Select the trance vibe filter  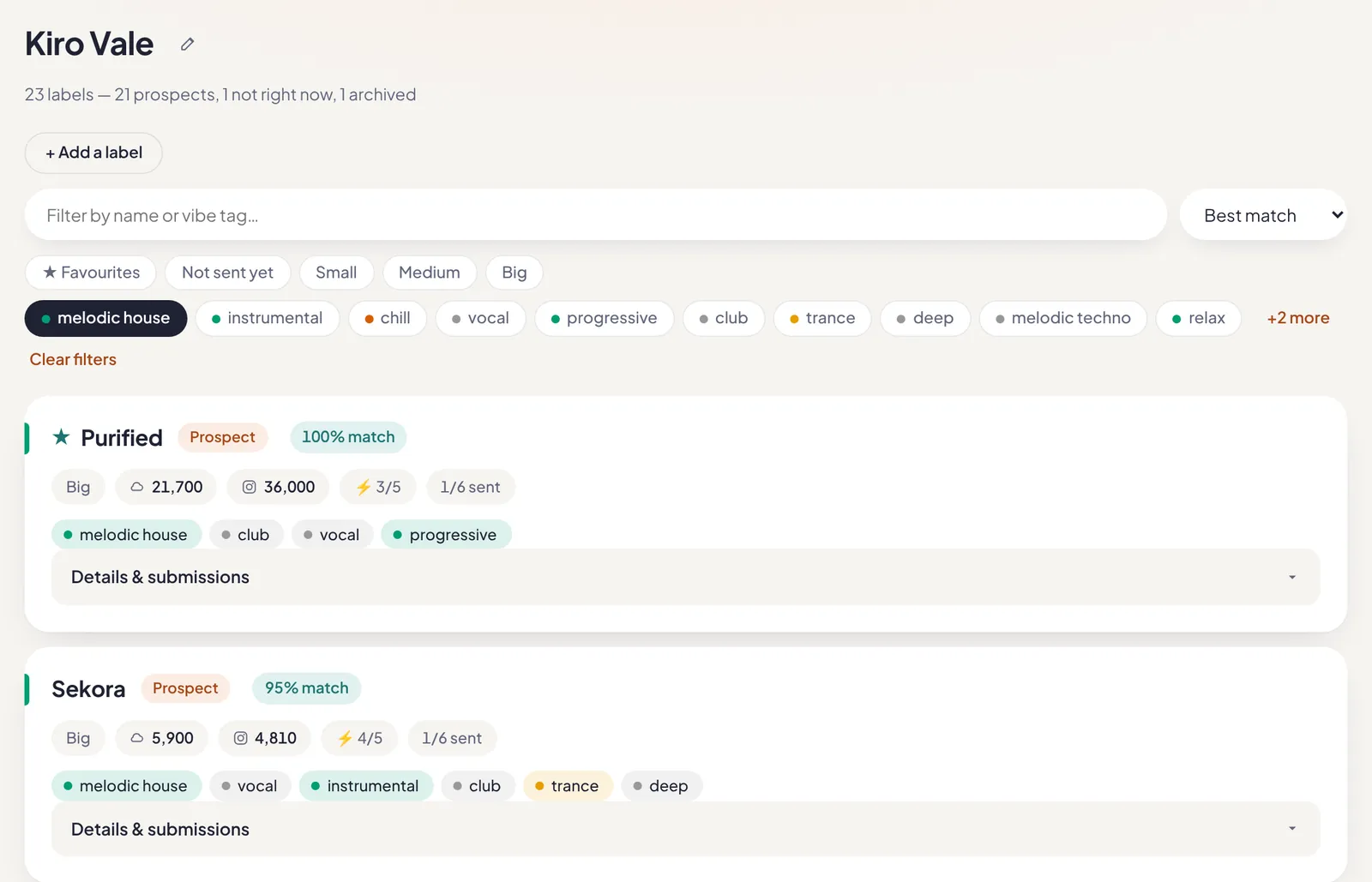822,318
